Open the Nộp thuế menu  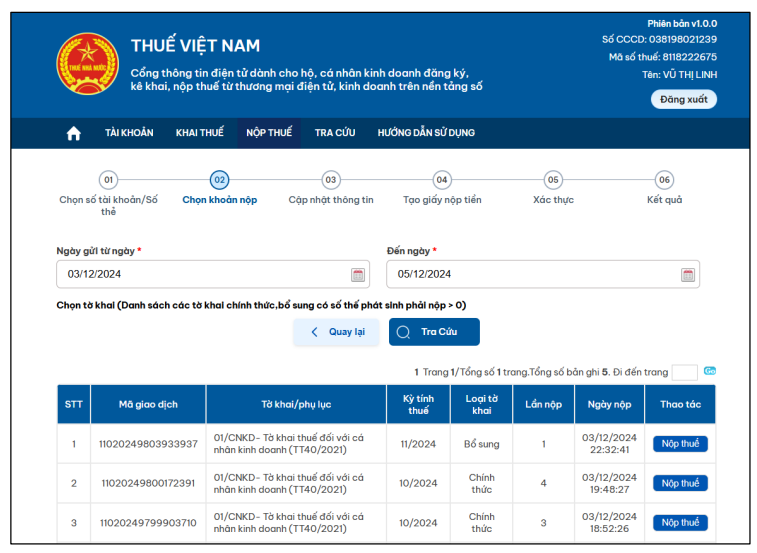click(269, 133)
